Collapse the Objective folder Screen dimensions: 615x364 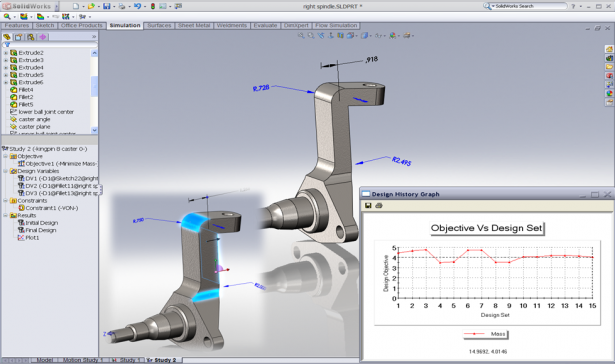pyautogui.click(x=5, y=156)
